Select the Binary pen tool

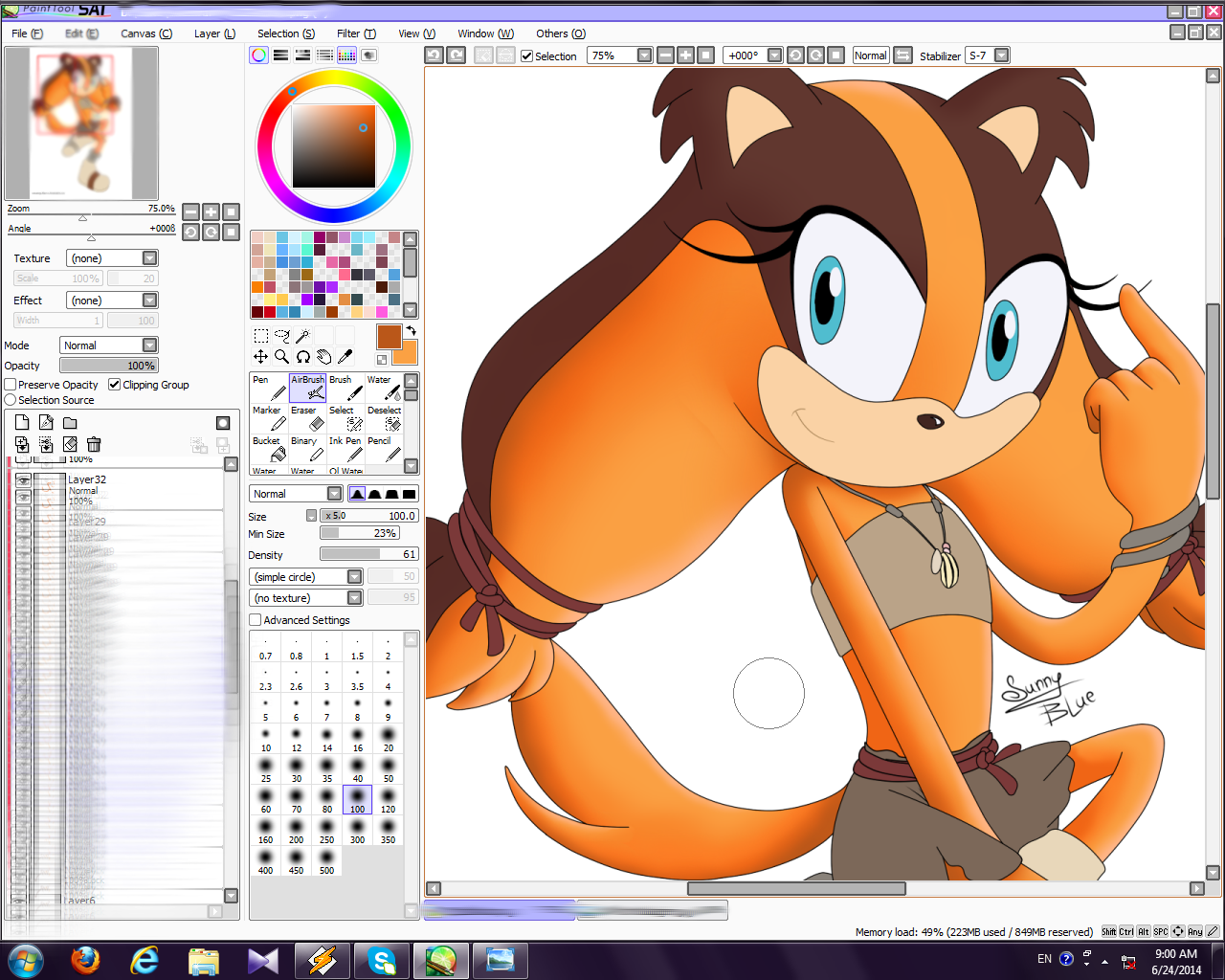pyautogui.click(x=307, y=449)
